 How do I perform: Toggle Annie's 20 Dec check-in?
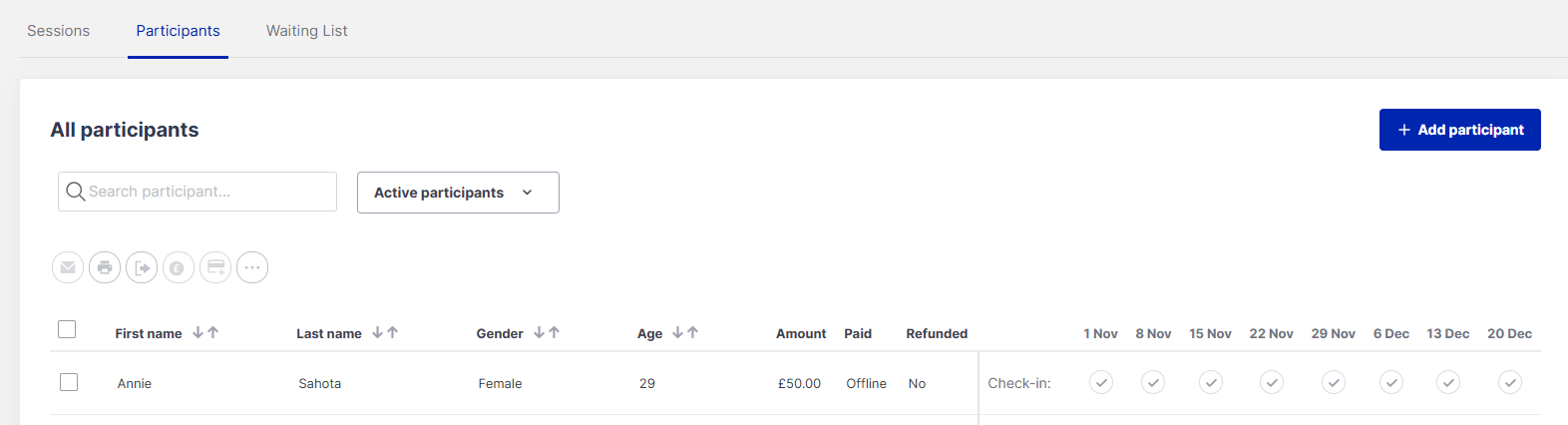pos(1510,382)
